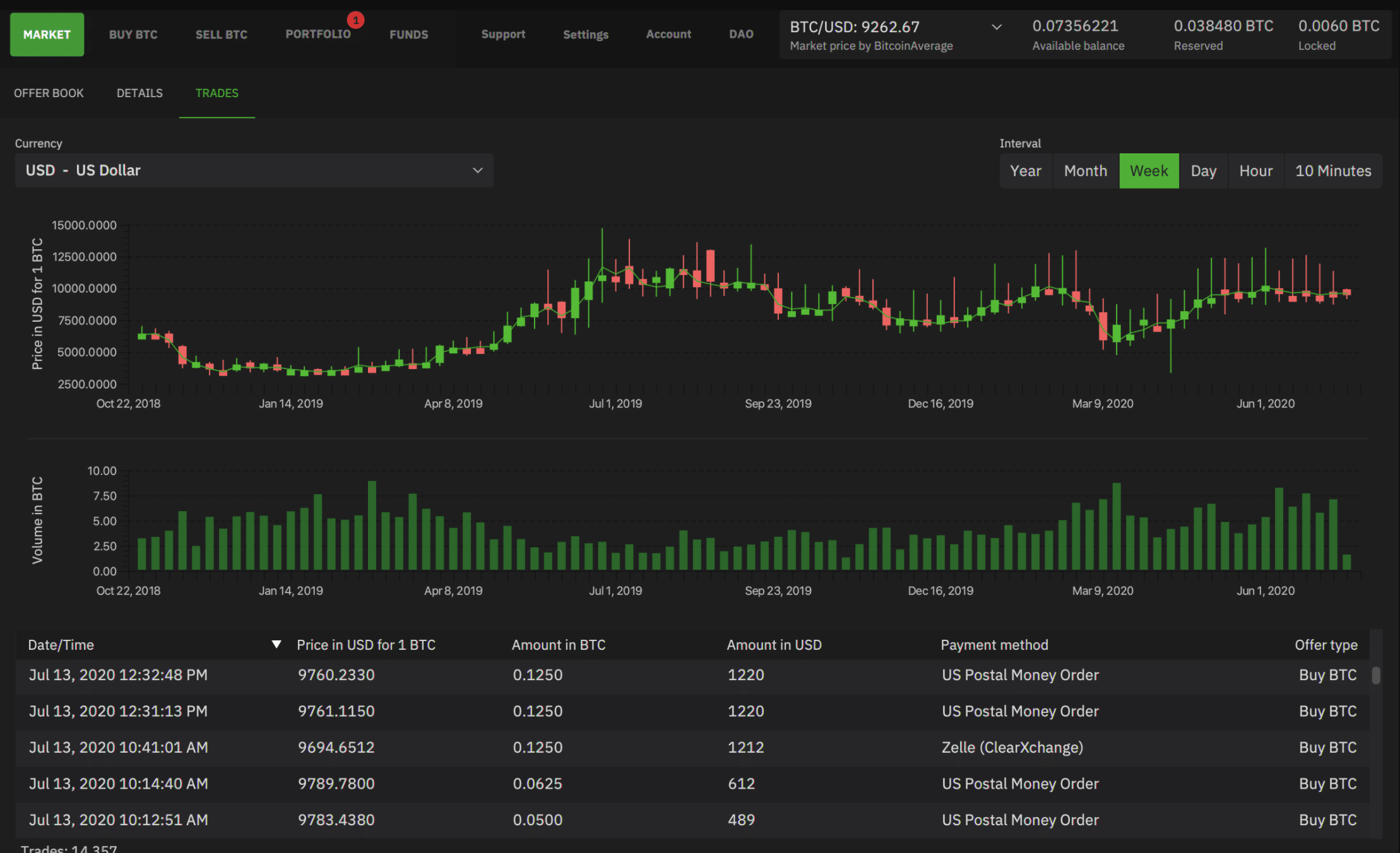Switch interval to Hour
The image size is (1400, 853).
click(1256, 171)
